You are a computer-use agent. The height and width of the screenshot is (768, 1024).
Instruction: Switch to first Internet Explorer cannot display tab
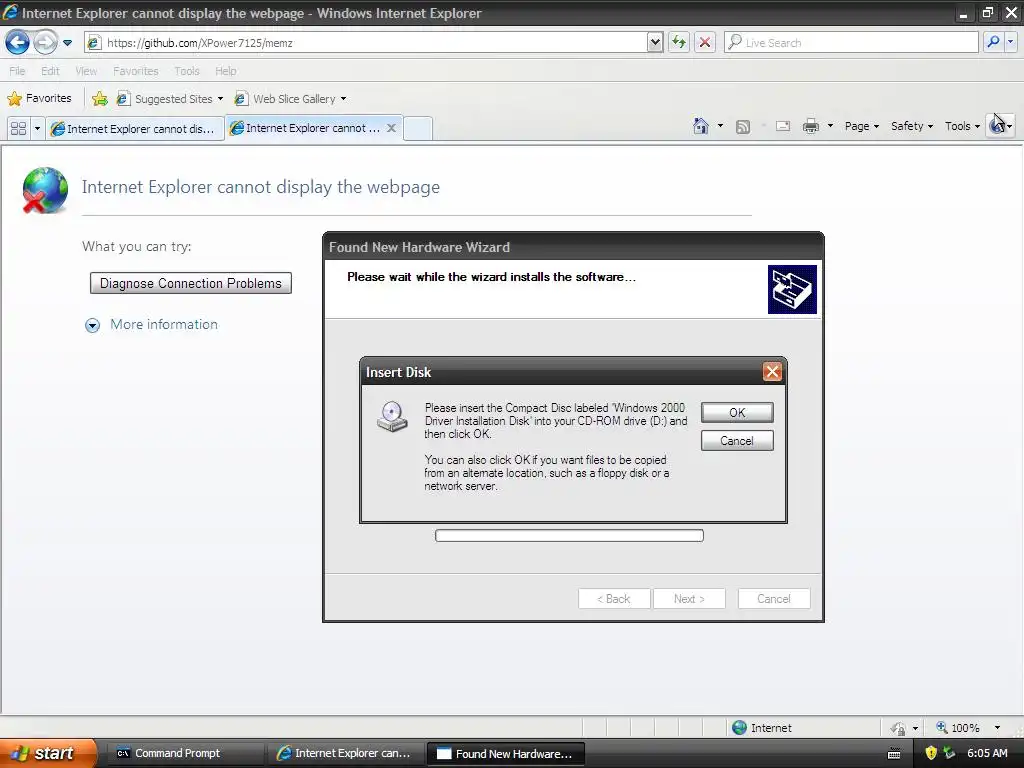(134, 129)
